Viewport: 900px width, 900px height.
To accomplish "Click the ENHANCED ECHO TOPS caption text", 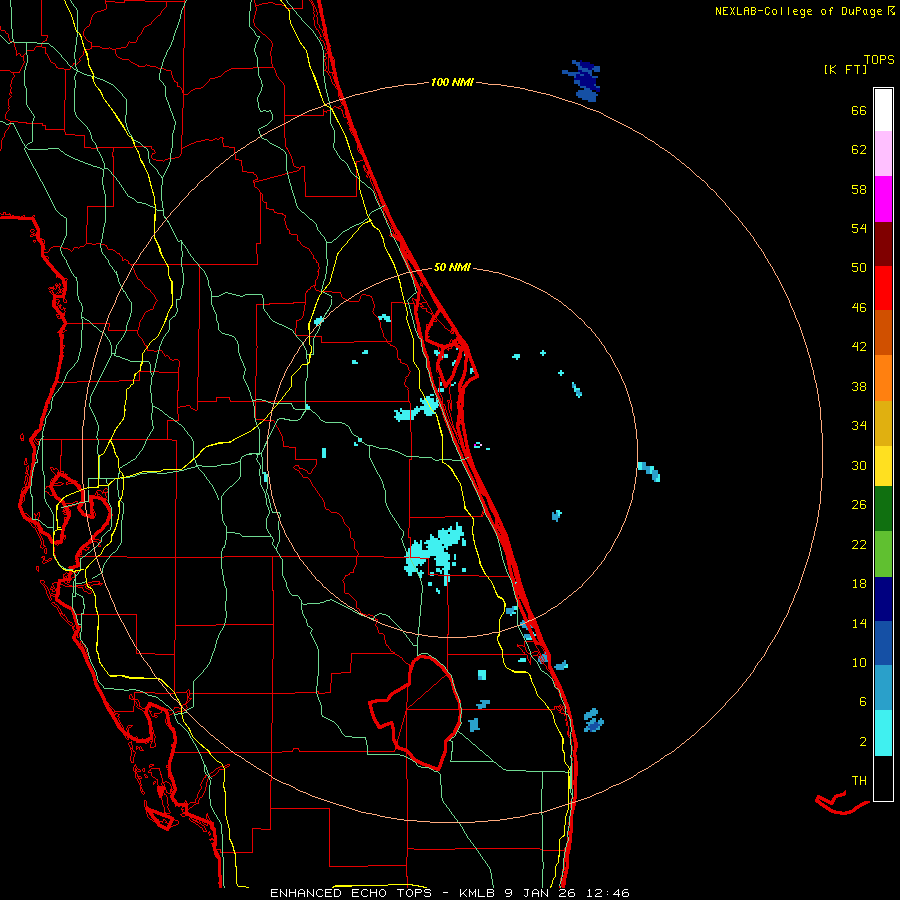I will [351, 893].
